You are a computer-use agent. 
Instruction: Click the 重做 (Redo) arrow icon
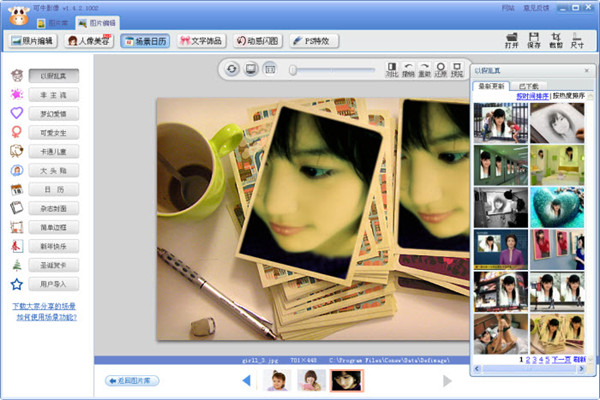425,69
